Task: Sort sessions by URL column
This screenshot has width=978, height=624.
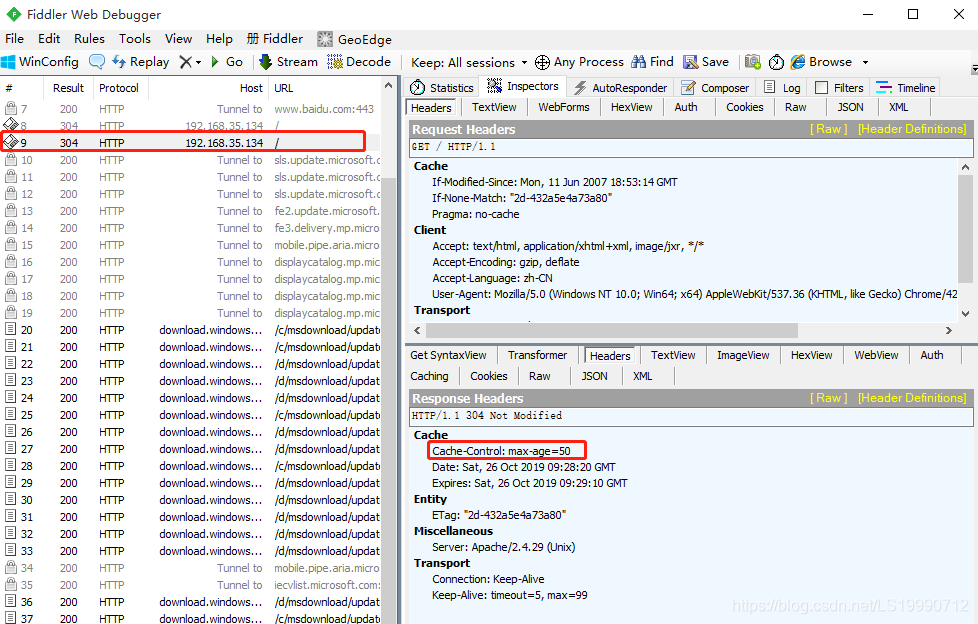Action: [x=325, y=88]
